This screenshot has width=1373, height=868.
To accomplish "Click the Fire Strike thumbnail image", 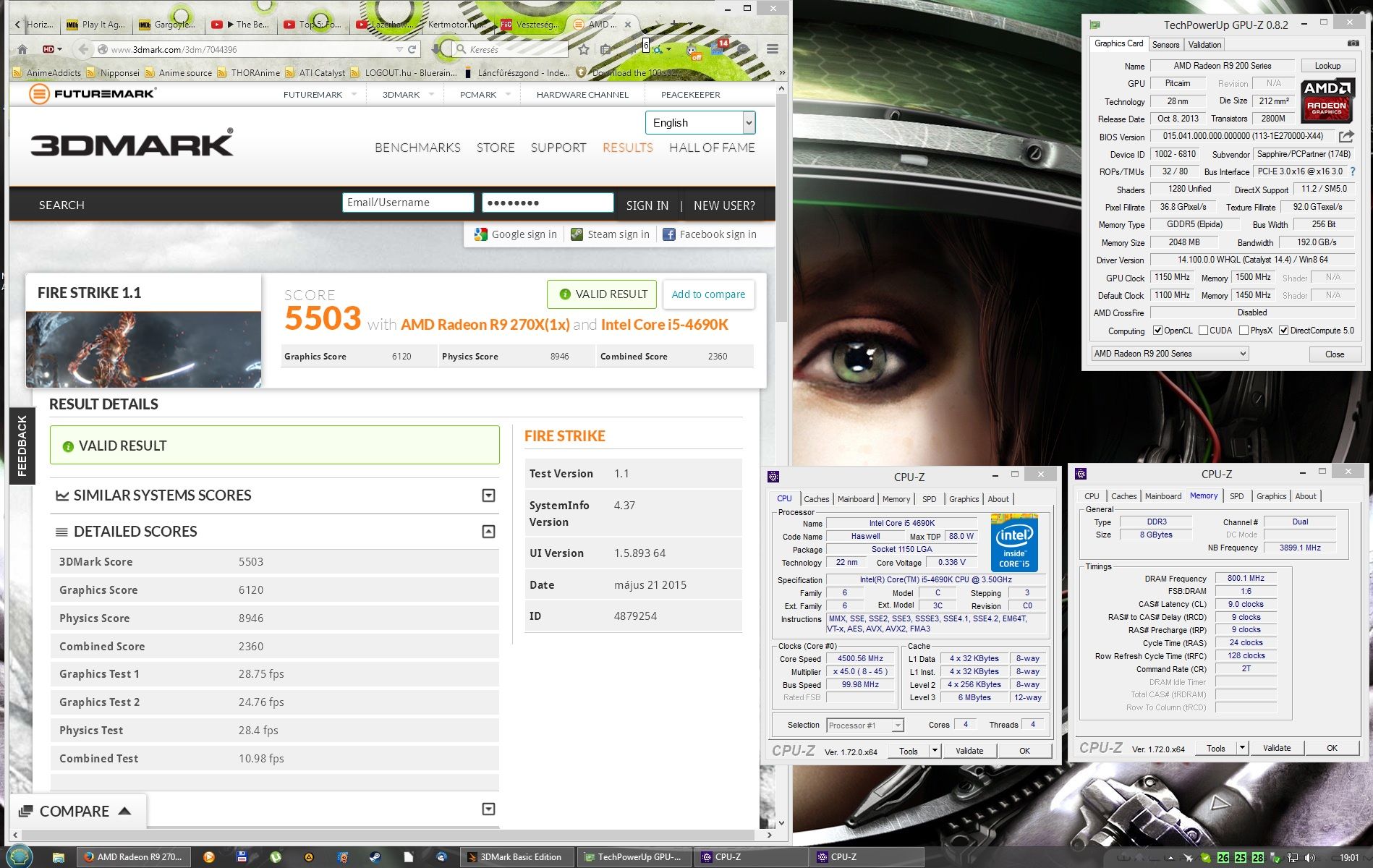I will (x=143, y=349).
